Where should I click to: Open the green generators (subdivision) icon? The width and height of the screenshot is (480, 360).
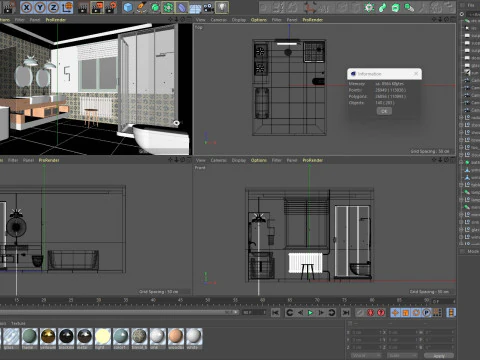click(x=155, y=7)
